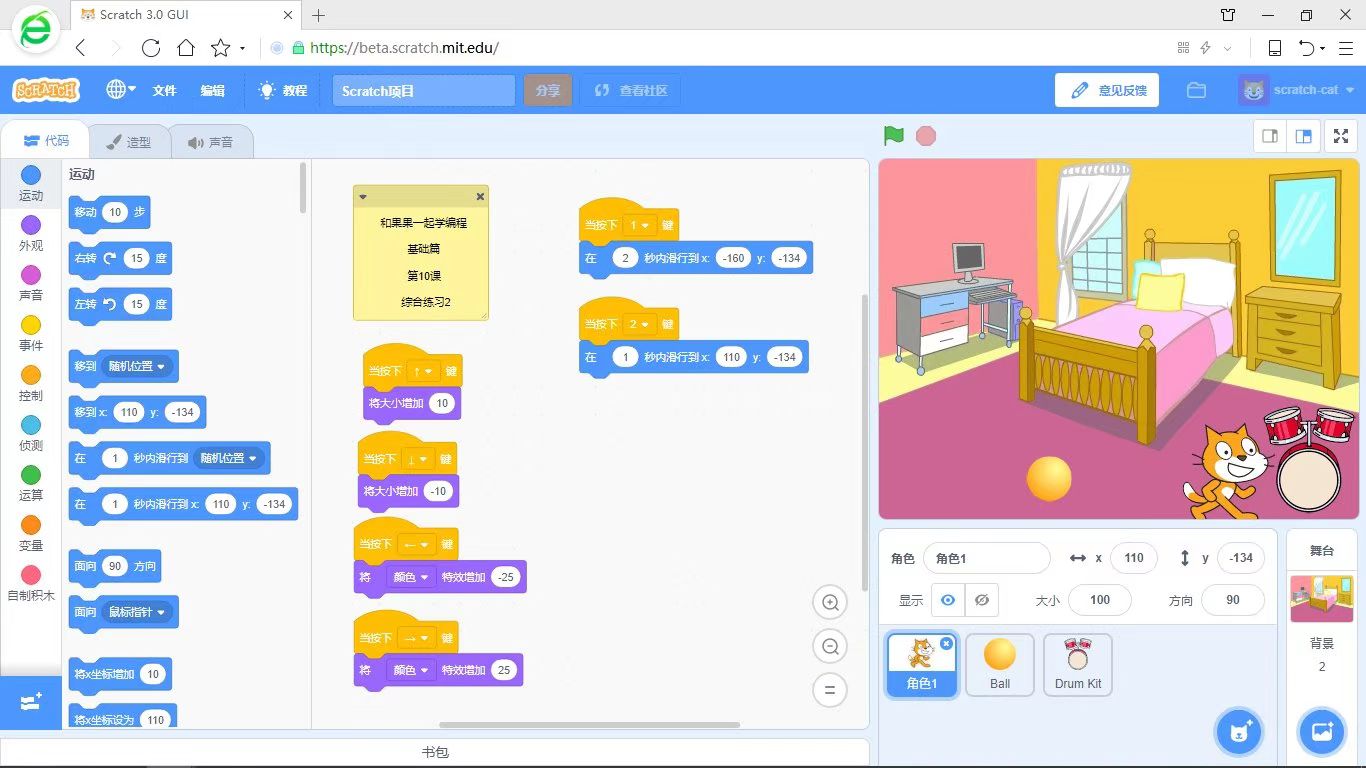Open the choose sprite button
Viewport: 1366px width, 768px height.
coord(1239,732)
